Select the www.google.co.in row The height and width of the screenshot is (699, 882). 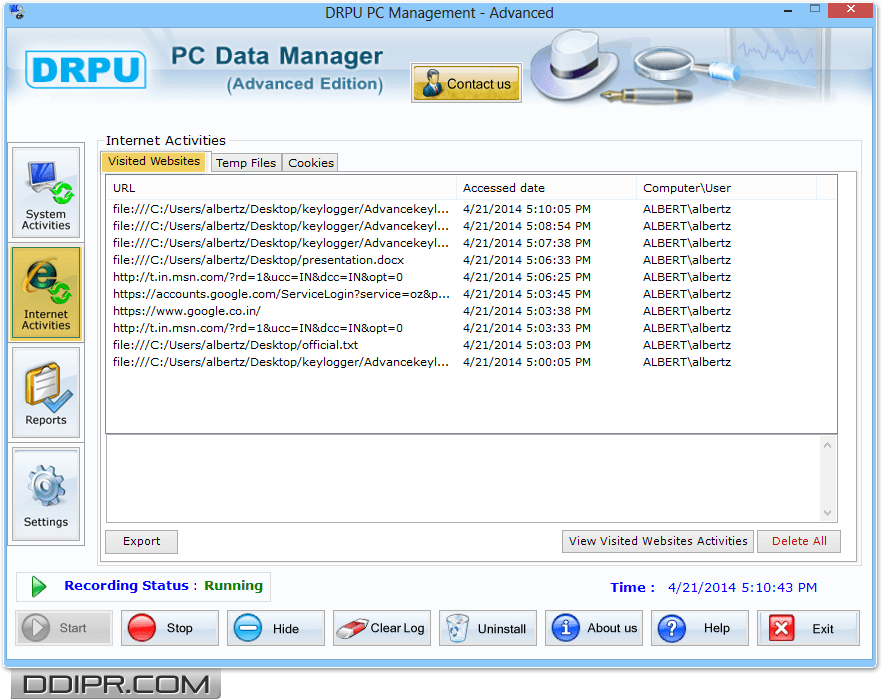(x=471, y=311)
